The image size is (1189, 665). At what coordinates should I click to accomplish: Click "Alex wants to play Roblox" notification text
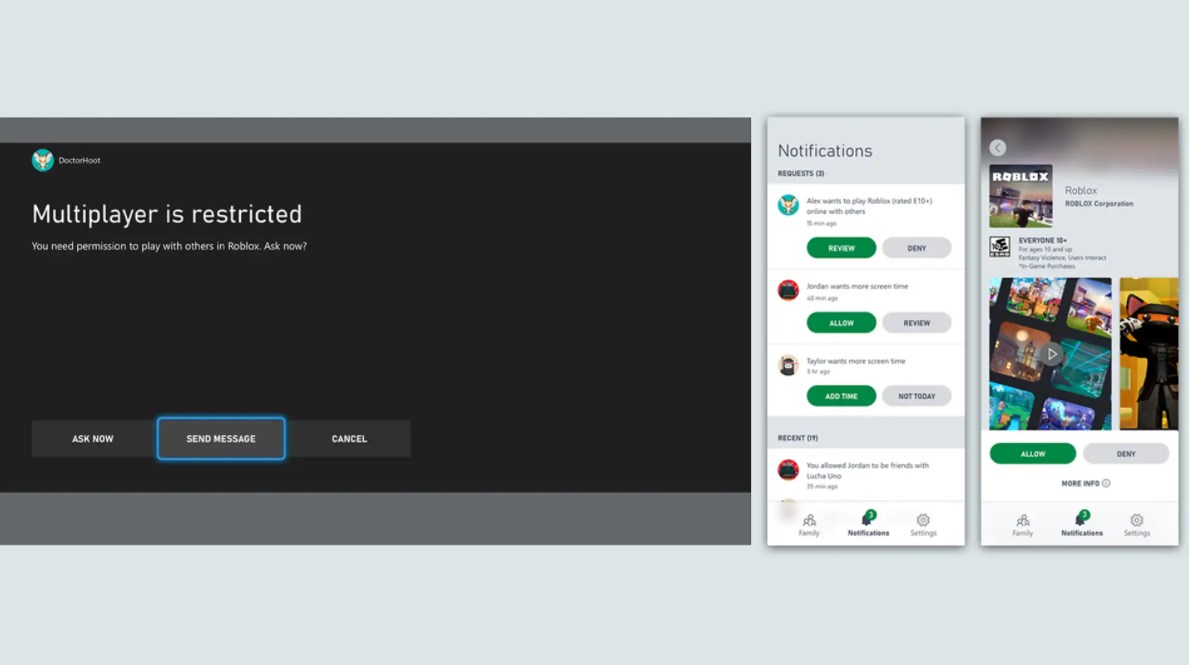point(869,206)
